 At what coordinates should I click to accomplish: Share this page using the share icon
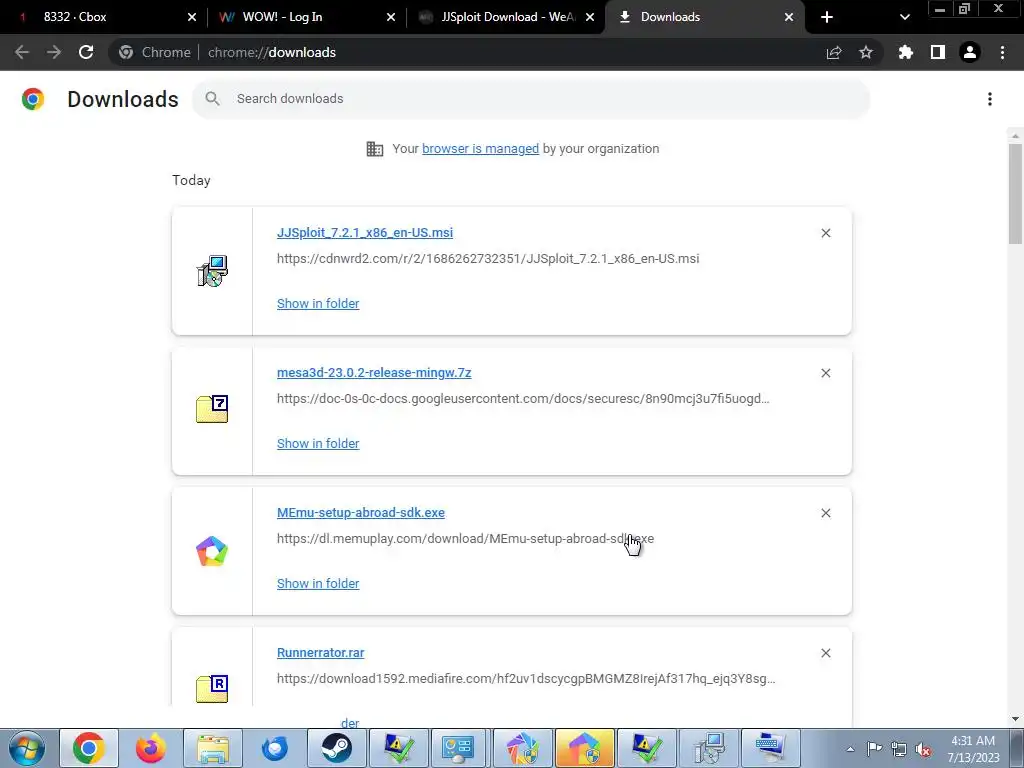(x=834, y=52)
